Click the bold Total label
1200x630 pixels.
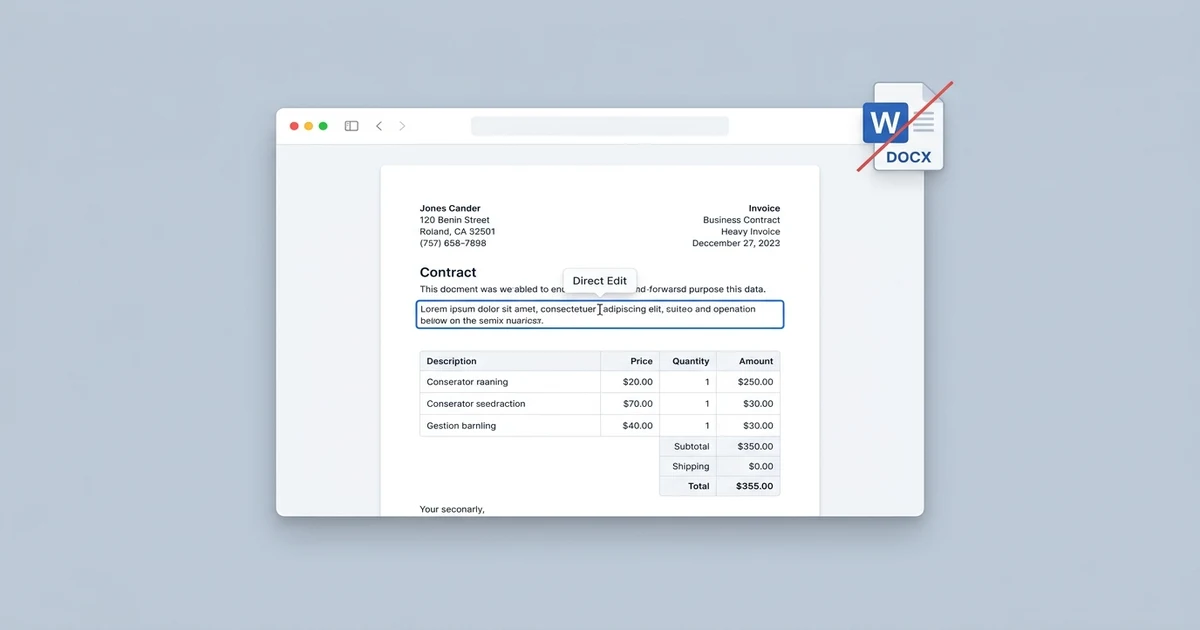pyautogui.click(x=699, y=486)
